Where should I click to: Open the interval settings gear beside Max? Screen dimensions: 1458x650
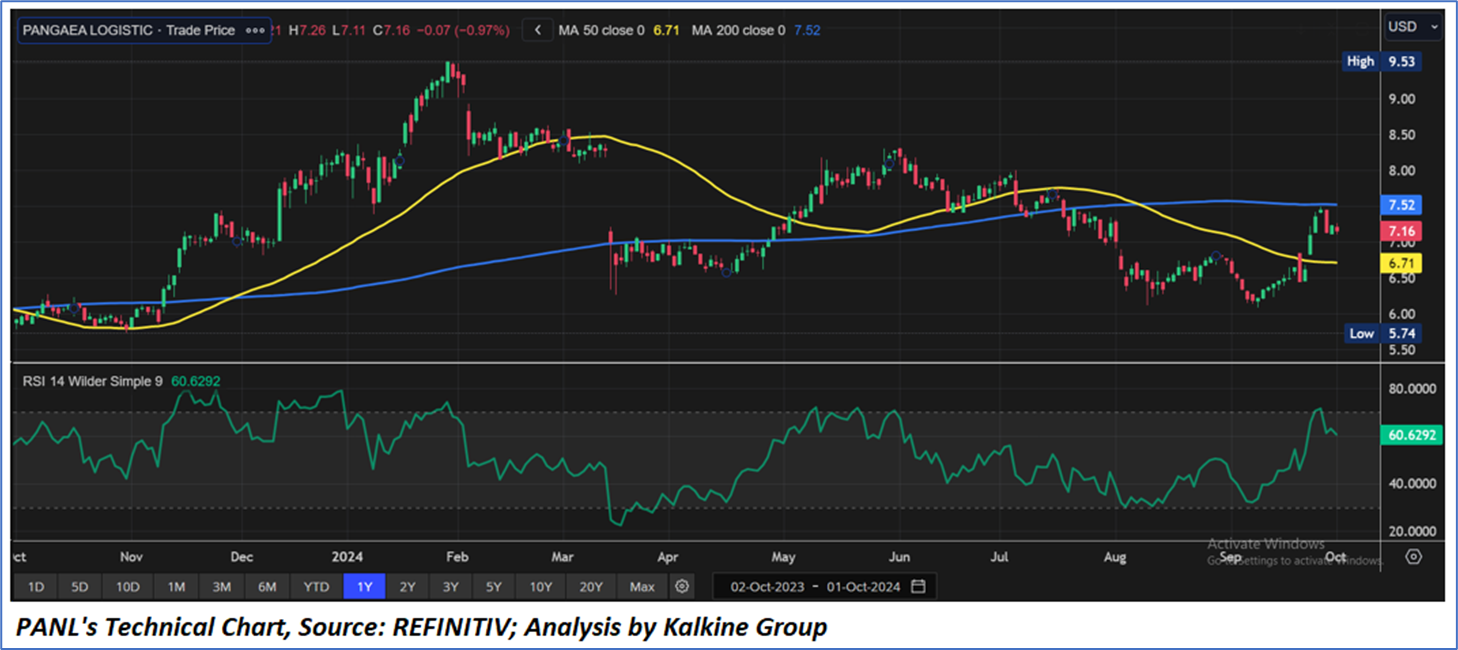(x=682, y=586)
